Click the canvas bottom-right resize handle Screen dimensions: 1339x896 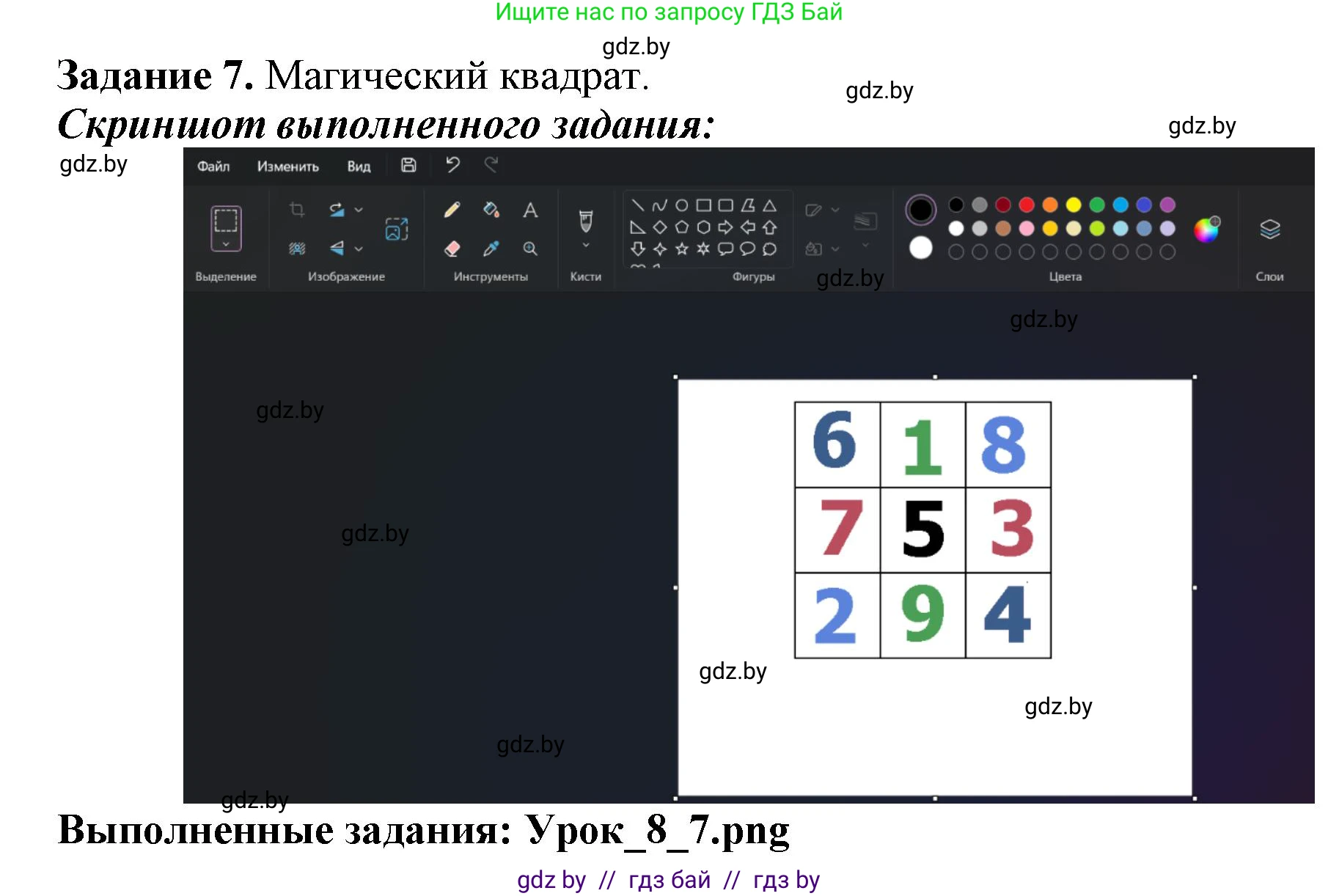tap(1195, 798)
